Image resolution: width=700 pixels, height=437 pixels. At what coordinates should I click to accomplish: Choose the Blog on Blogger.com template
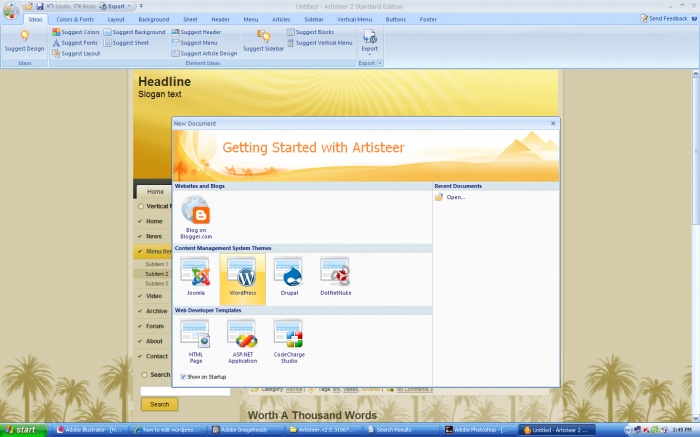tap(196, 217)
